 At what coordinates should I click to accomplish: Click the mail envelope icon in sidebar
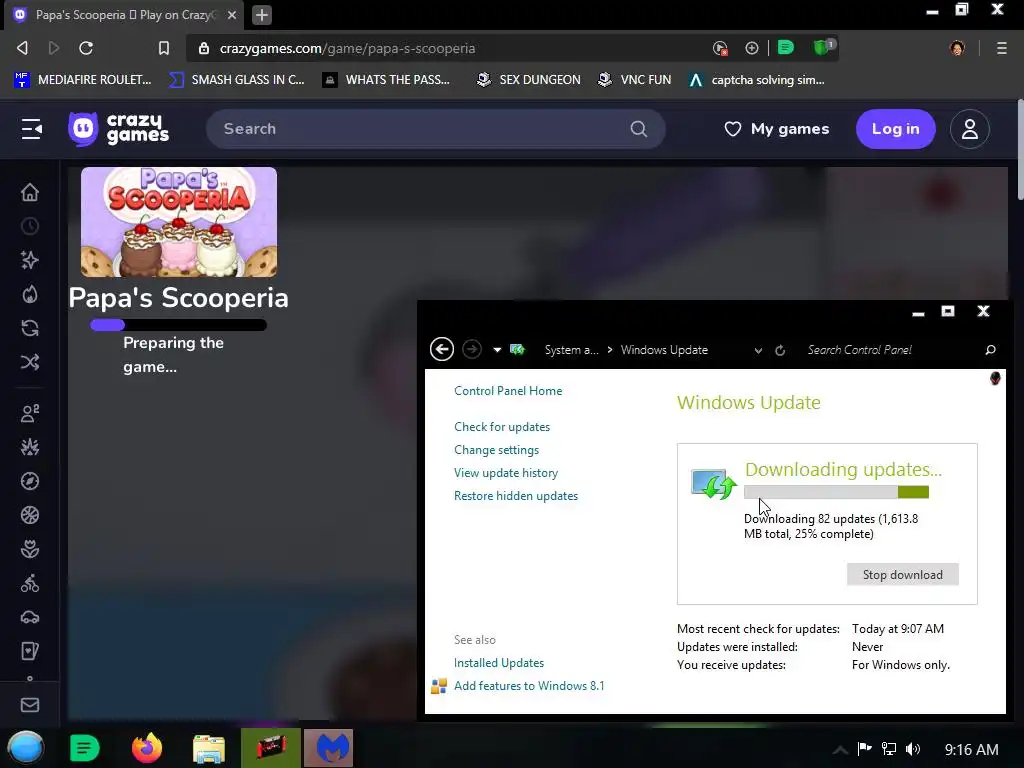[x=29, y=705]
